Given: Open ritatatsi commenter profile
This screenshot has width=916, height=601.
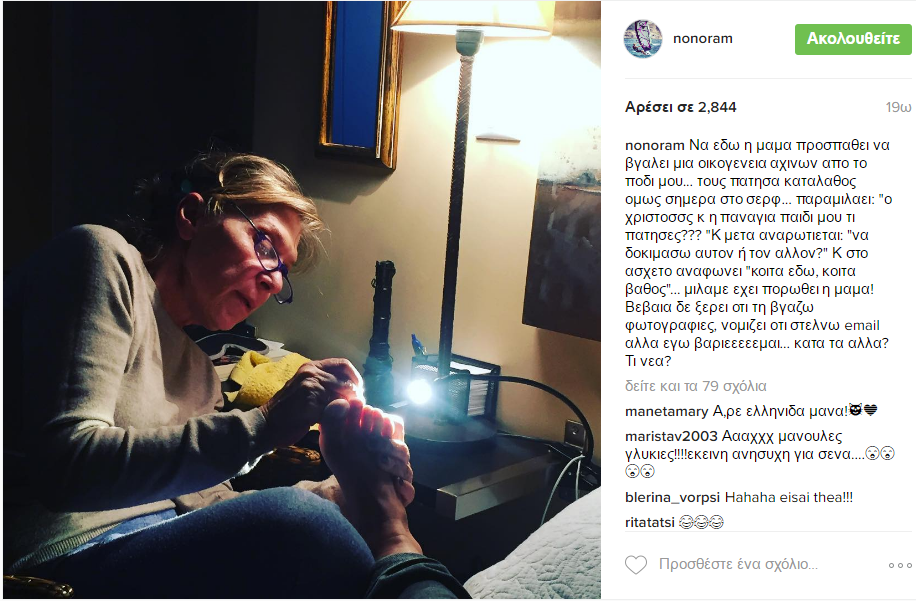Looking at the screenshot, I should pos(650,522).
